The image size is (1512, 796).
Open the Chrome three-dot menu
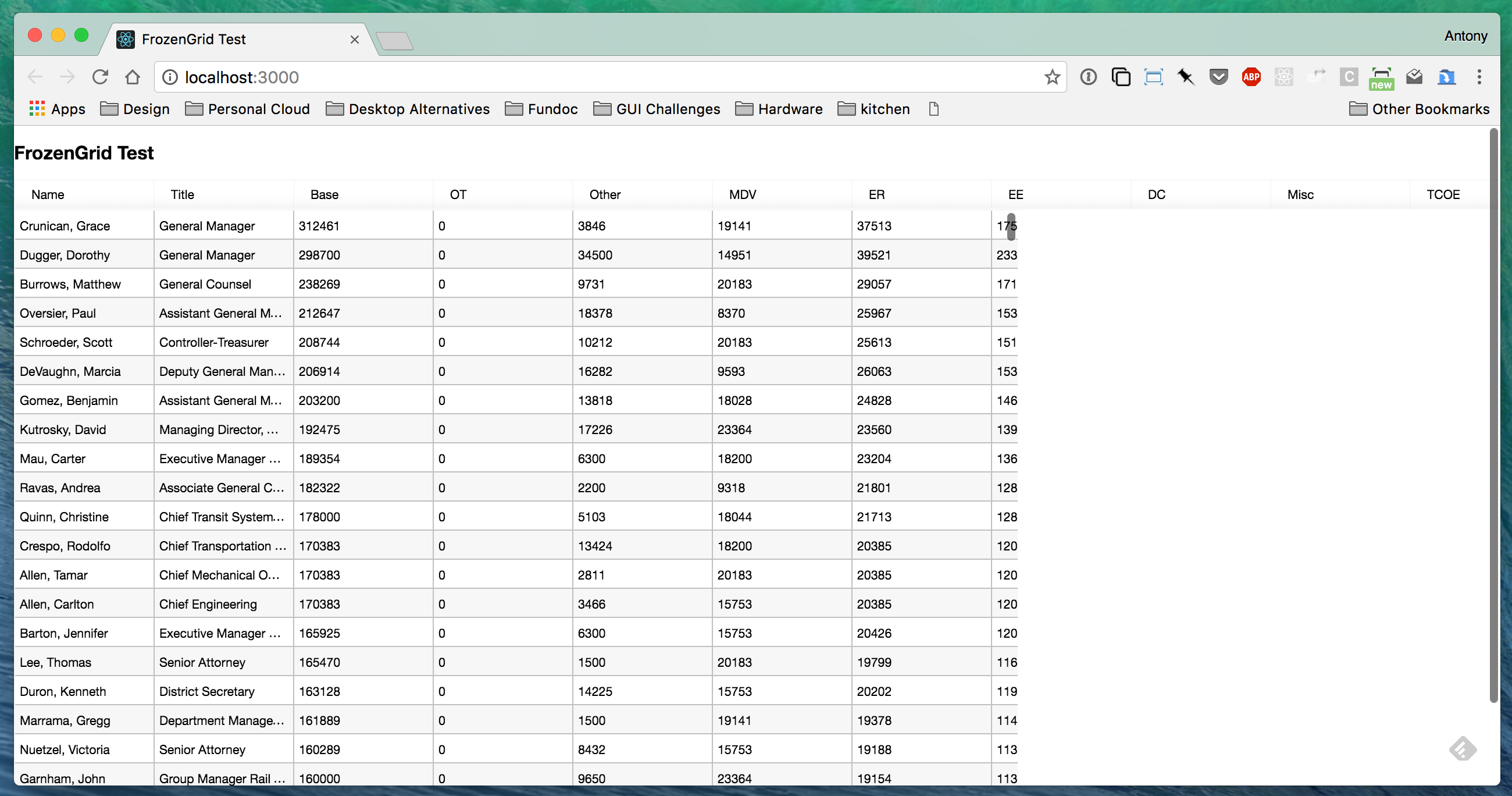[1479, 77]
